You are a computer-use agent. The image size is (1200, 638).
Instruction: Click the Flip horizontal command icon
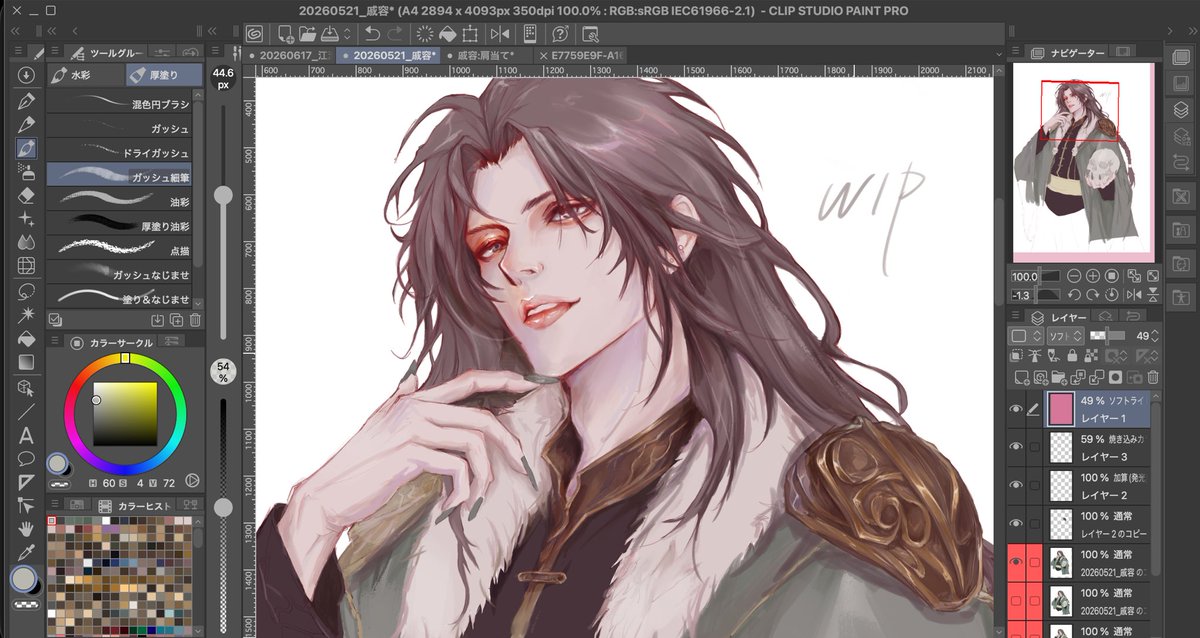click(x=500, y=34)
